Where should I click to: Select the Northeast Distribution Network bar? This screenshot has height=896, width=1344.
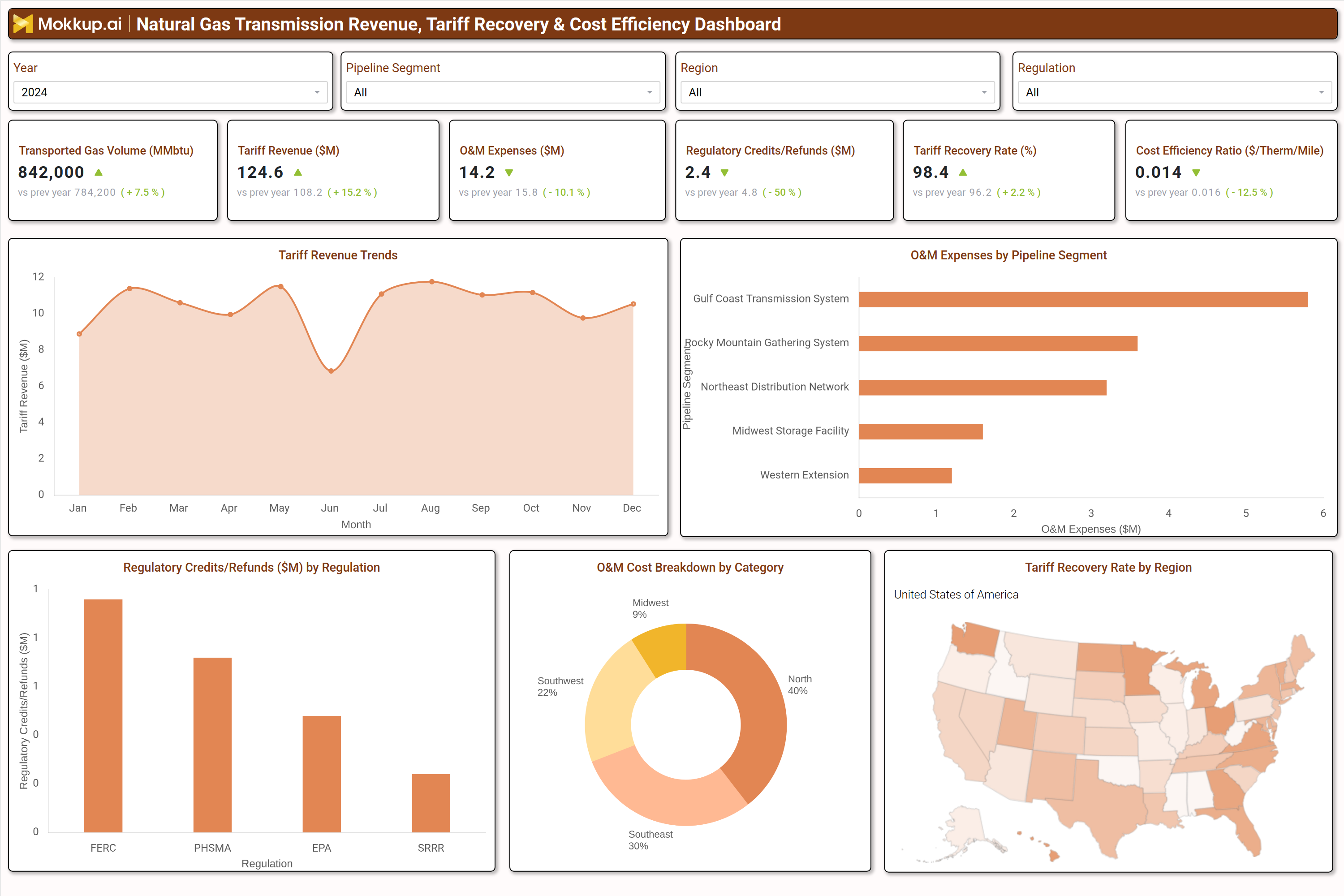pyautogui.click(x=982, y=388)
